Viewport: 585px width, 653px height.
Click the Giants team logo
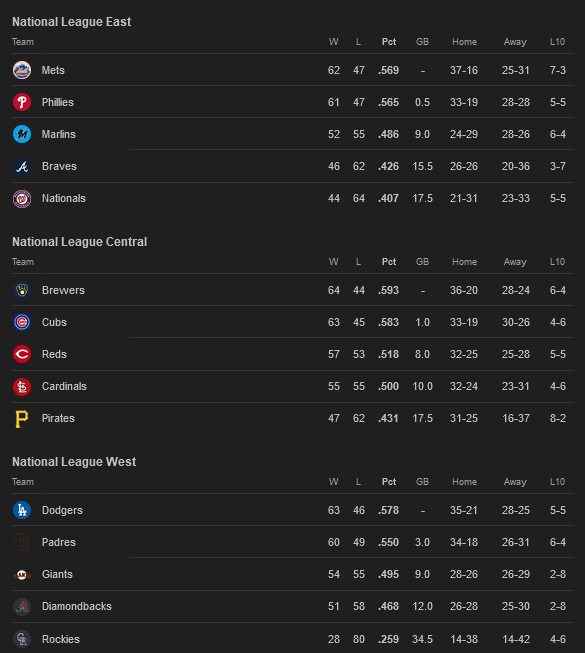[22, 574]
